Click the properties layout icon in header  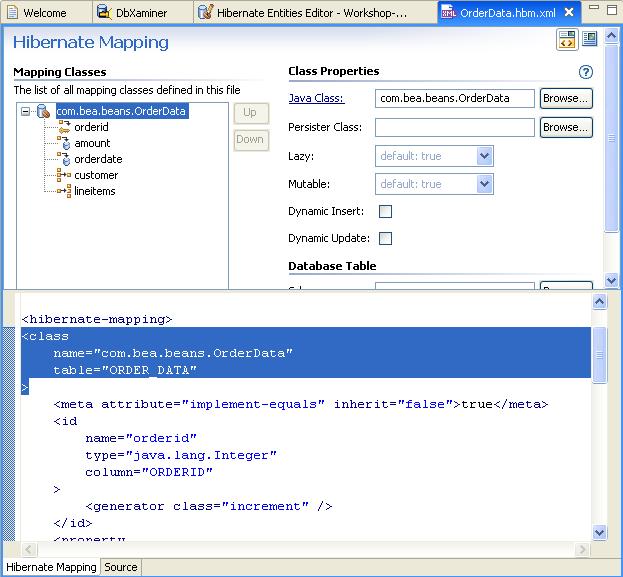590,39
